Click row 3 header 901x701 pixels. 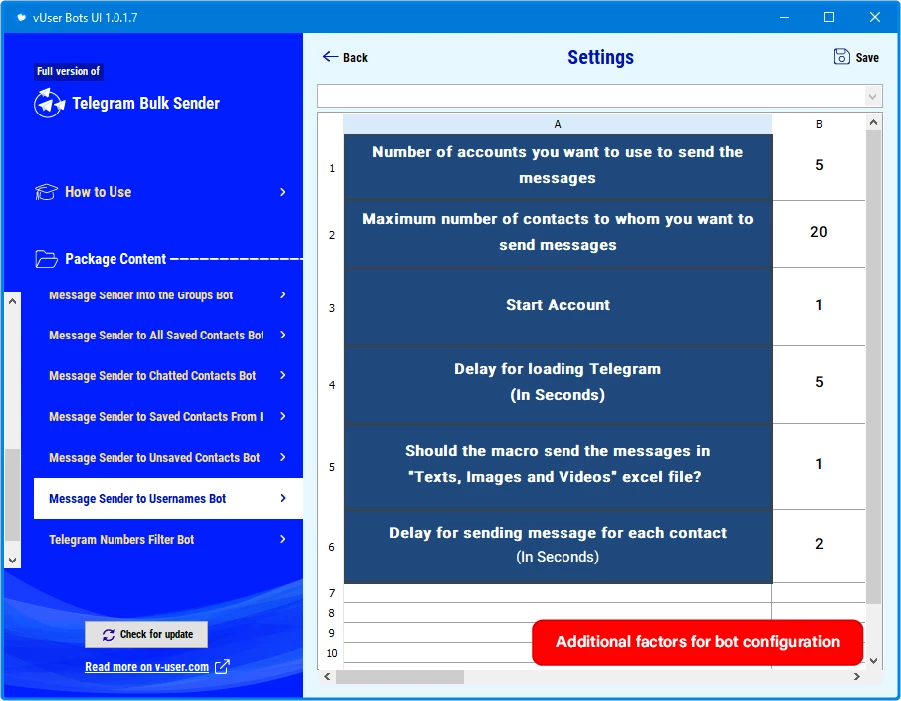332,307
